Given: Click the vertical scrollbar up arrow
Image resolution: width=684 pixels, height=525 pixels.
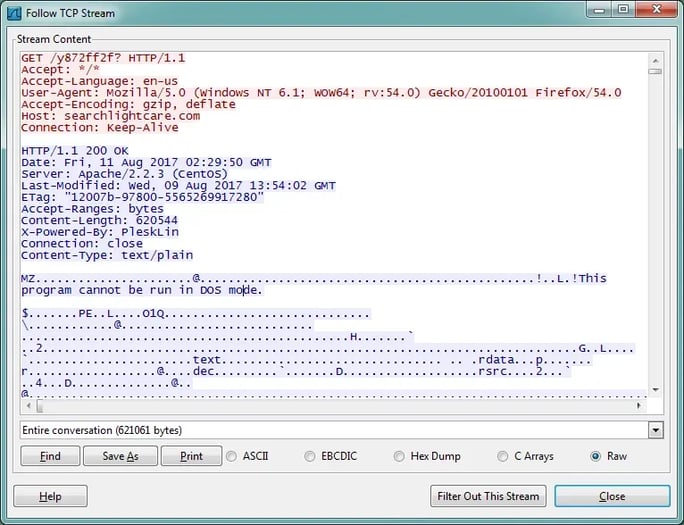Looking at the screenshot, I should click(655, 57).
